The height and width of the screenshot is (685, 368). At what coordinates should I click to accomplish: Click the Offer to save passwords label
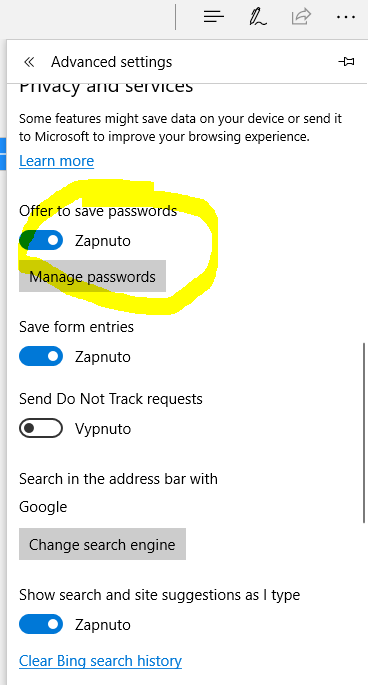98,211
